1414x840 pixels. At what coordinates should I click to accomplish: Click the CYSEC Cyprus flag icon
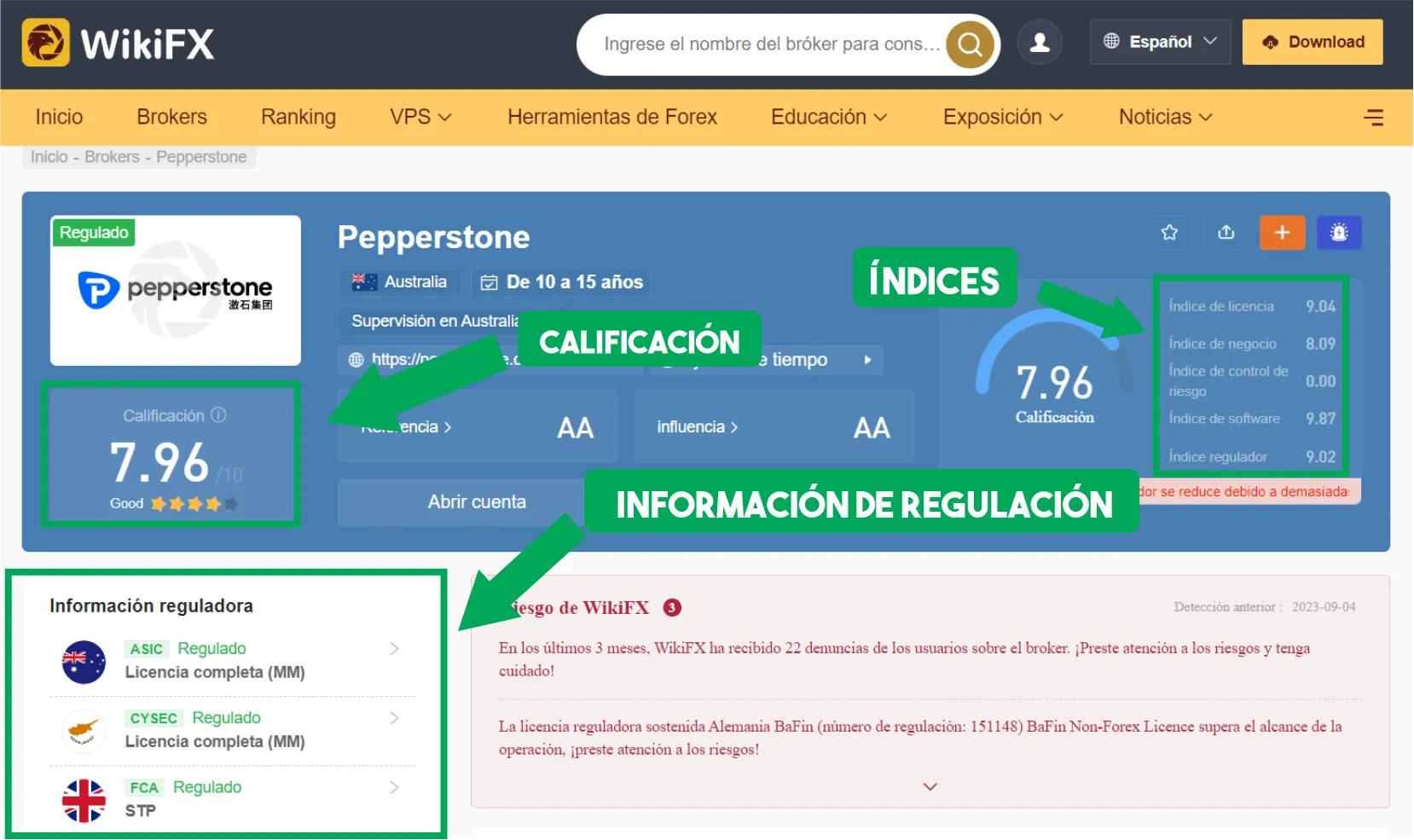pyautogui.click(x=84, y=731)
